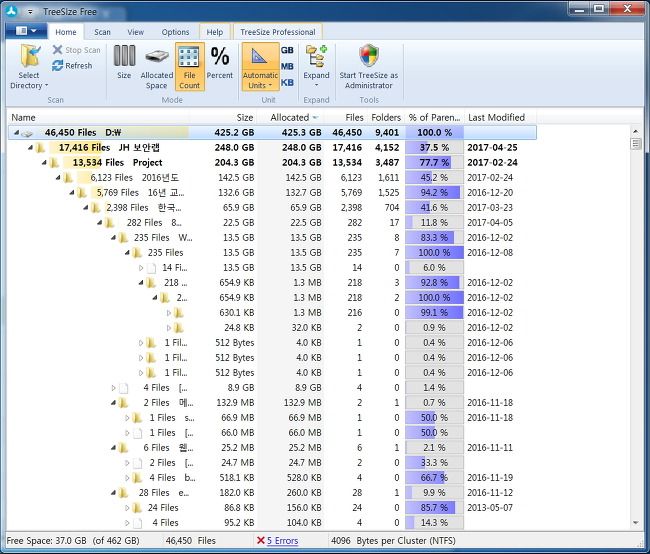Switch to Allocated Space mode
Screen dimensions: 650x554
click(x=156, y=67)
